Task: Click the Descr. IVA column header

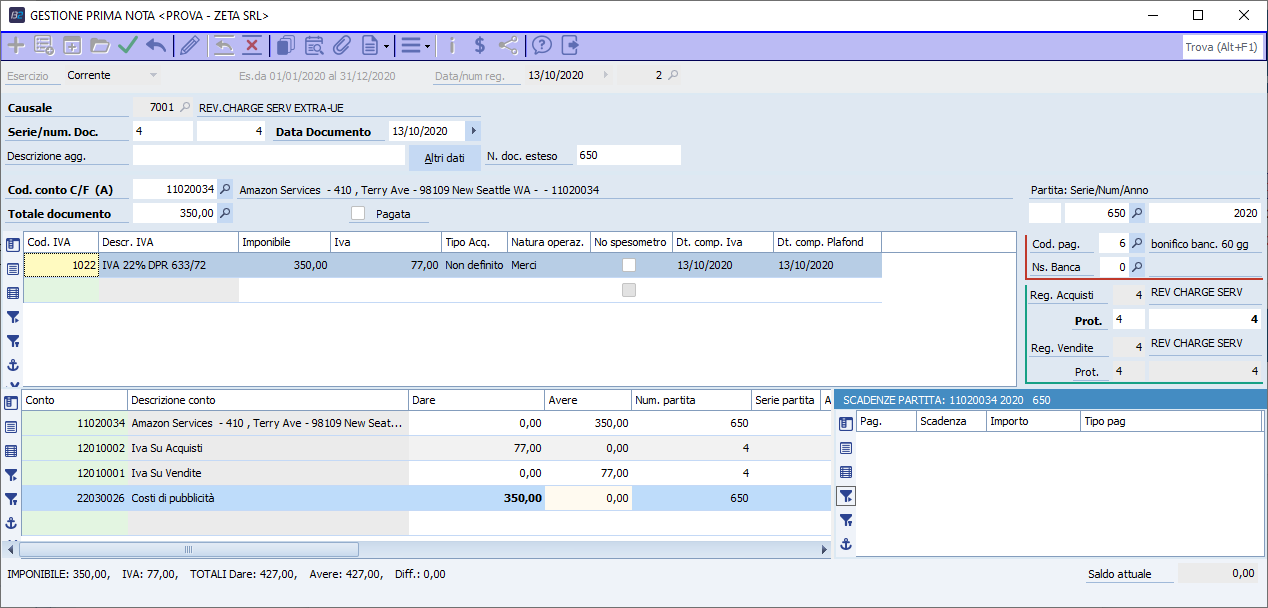Action: pyautogui.click(x=168, y=242)
